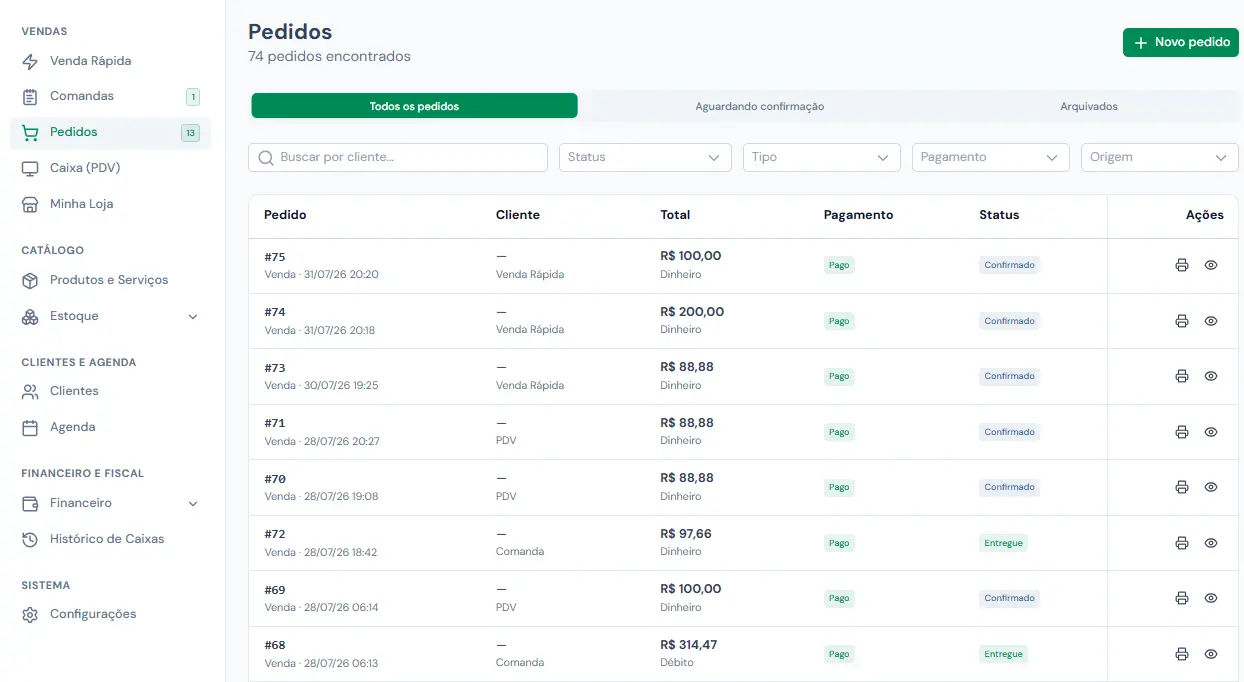
Task: Click the Comandas clipboard icon
Action: (x=30, y=97)
